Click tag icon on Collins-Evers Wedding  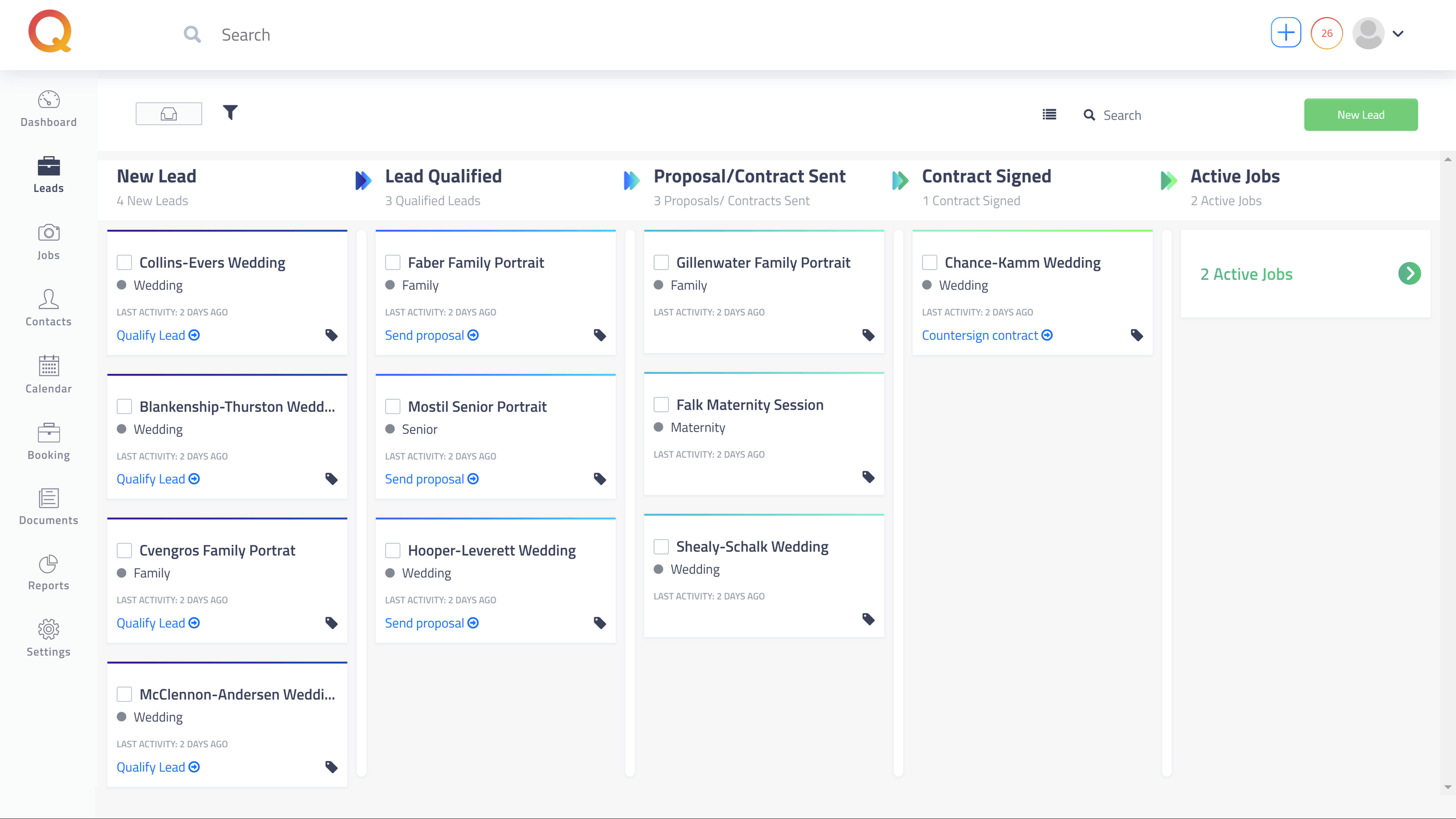(x=332, y=335)
